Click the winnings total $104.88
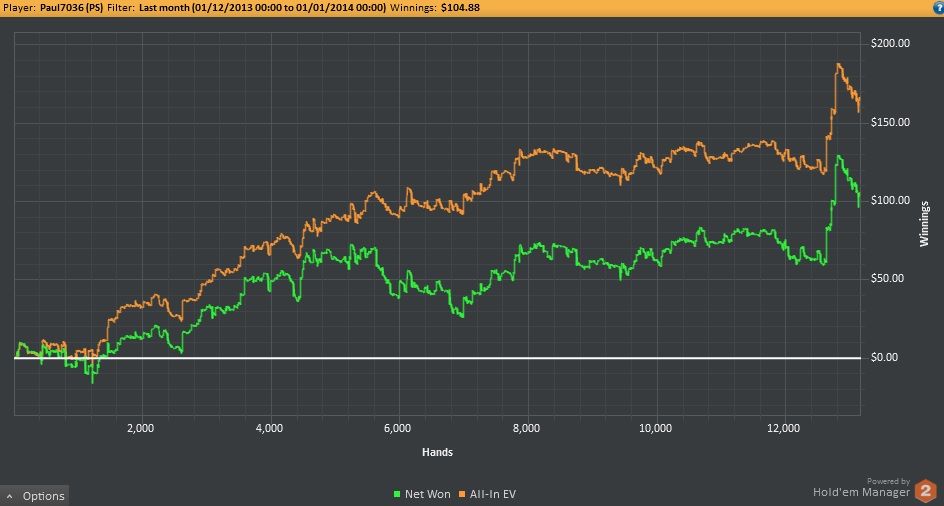 (x=460, y=8)
